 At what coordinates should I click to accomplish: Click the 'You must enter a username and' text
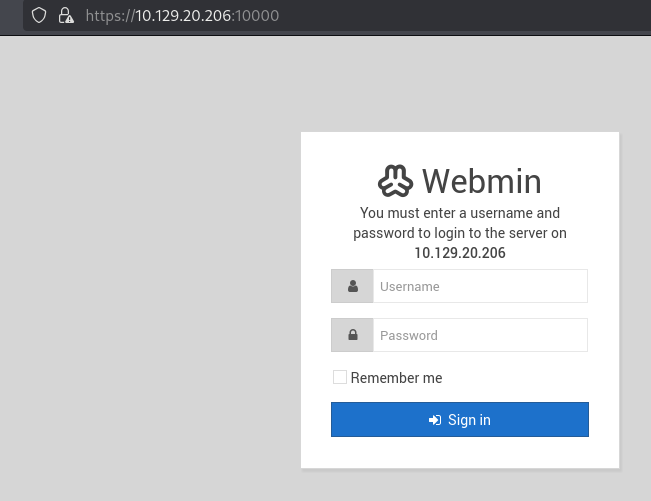click(x=460, y=213)
